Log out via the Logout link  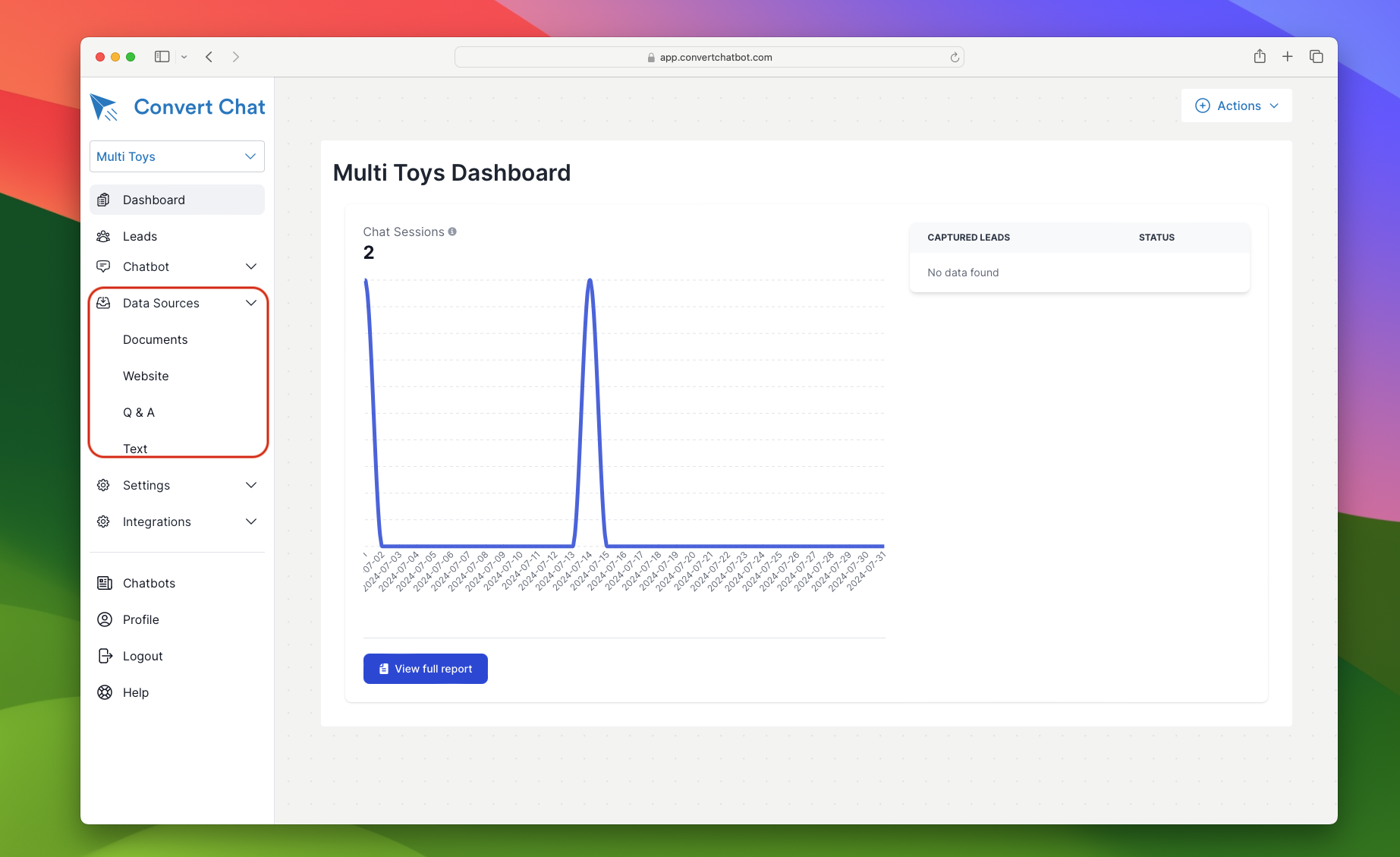coord(143,656)
